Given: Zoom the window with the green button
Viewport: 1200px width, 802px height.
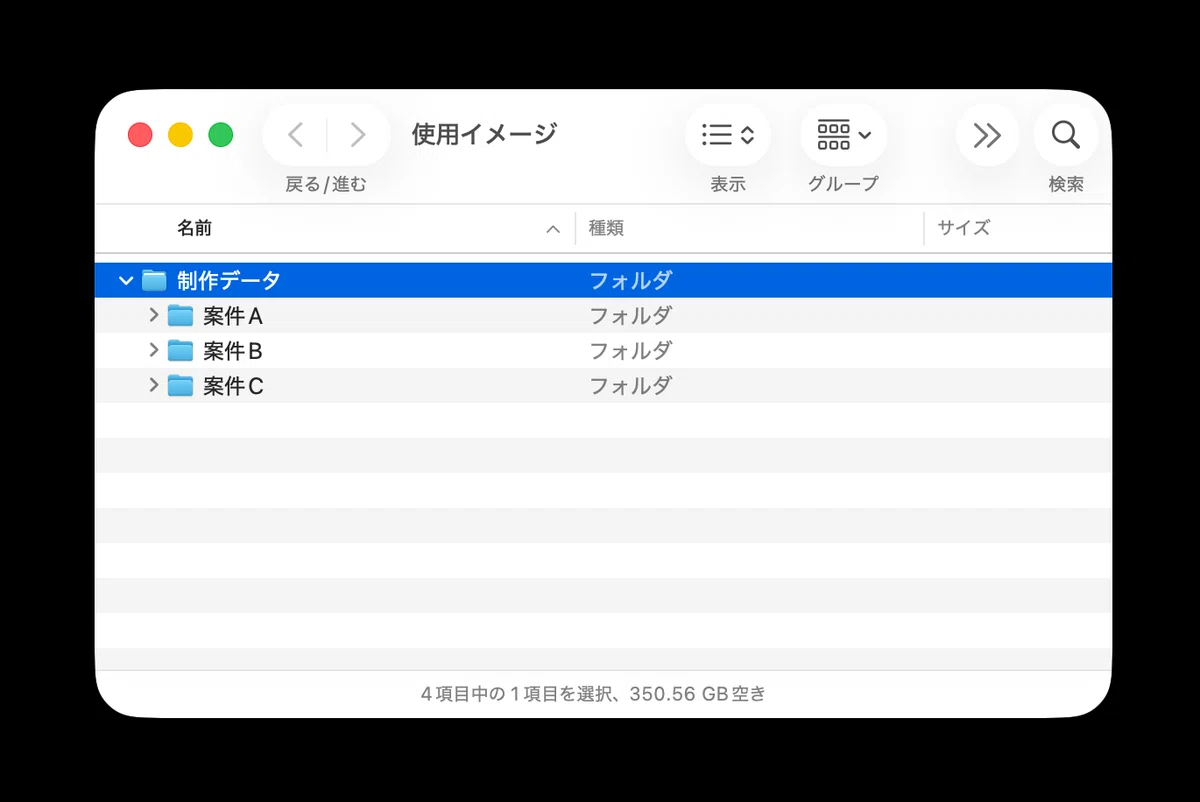Looking at the screenshot, I should coord(220,135).
